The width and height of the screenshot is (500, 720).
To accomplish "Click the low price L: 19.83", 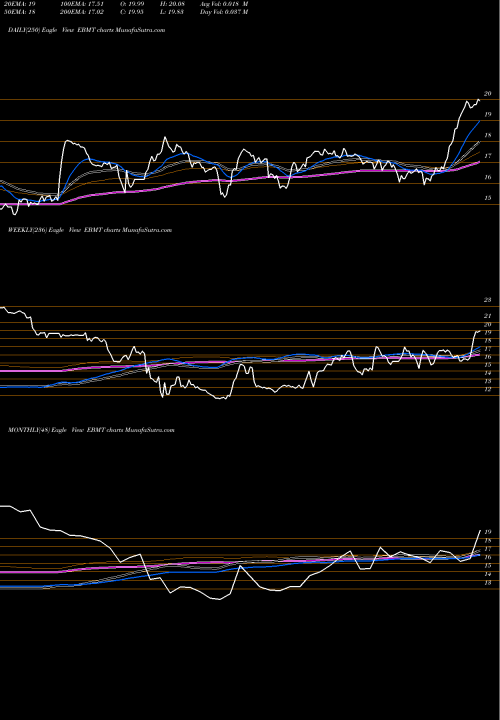I will (172, 12).
